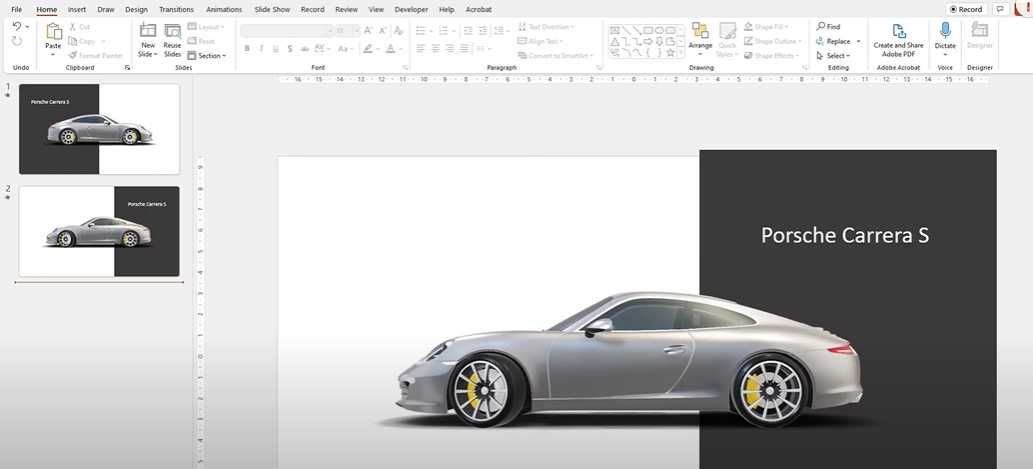Open Font group dialog launcher
Screen dimensions: 1033x469
coord(405,68)
